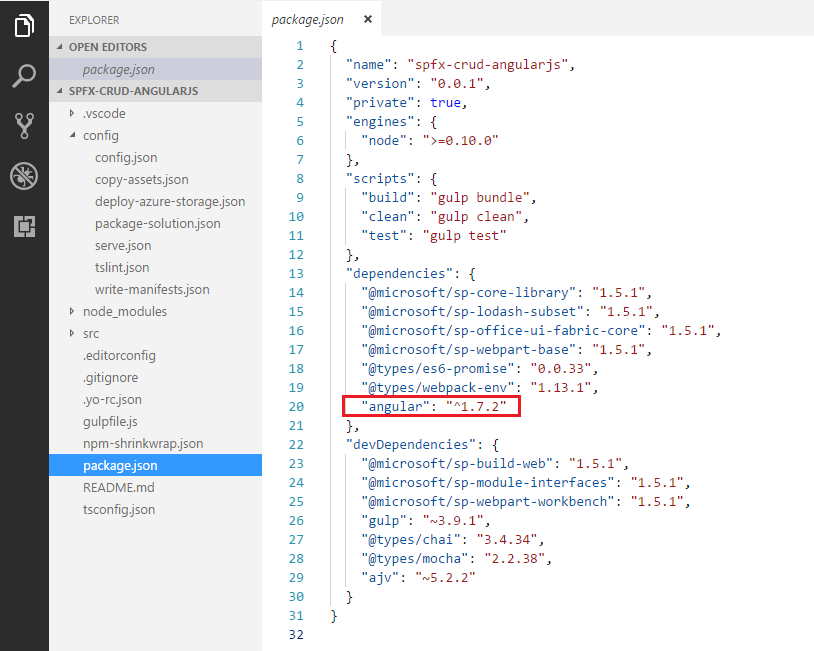Image resolution: width=814 pixels, height=651 pixels.
Task: Open the Explorer view in activity bar
Action: (x=24, y=26)
